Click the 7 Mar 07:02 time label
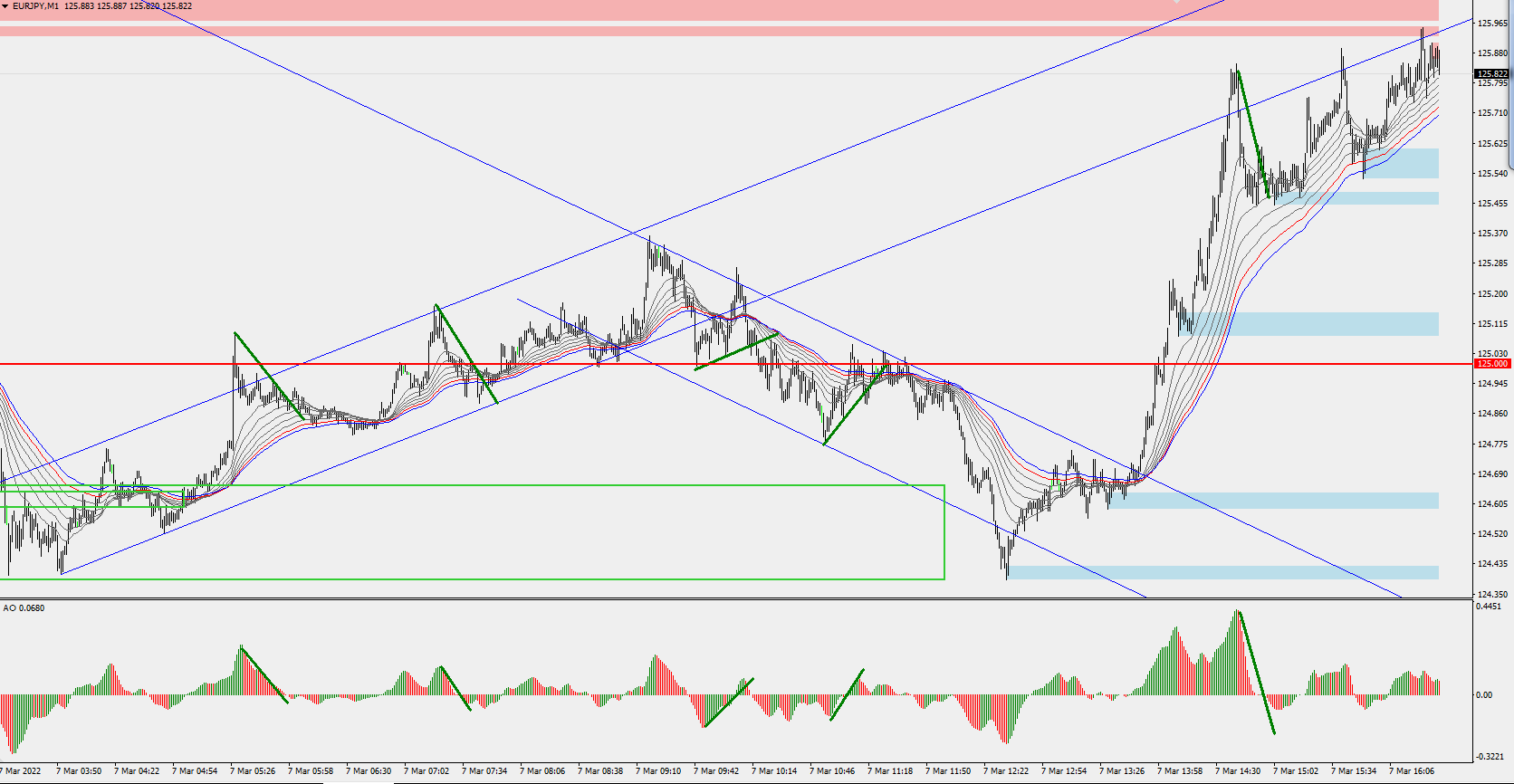This screenshot has height=784, width=1514. coord(426,771)
